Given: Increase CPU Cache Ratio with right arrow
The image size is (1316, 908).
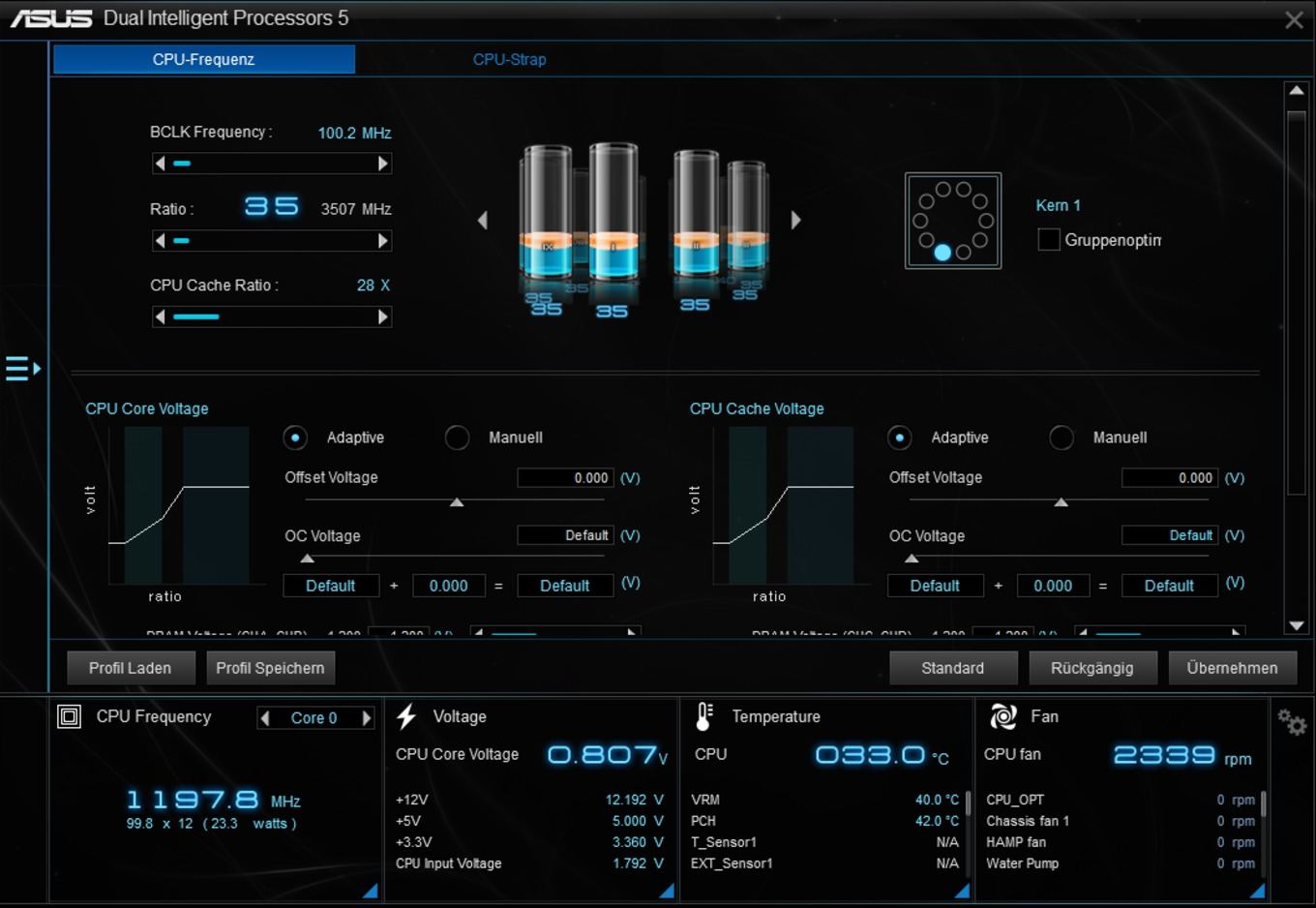Looking at the screenshot, I should (x=383, y=317).
